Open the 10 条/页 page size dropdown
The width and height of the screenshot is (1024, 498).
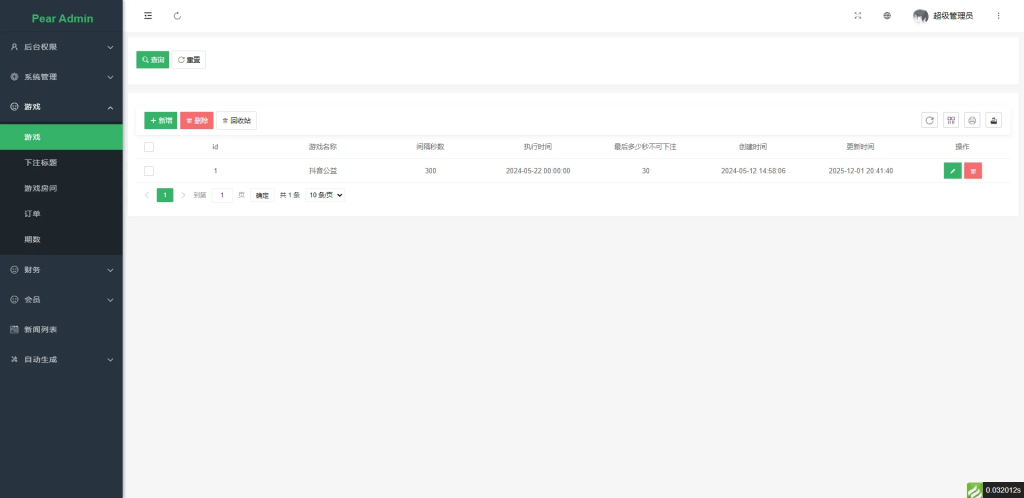[325, 195]
